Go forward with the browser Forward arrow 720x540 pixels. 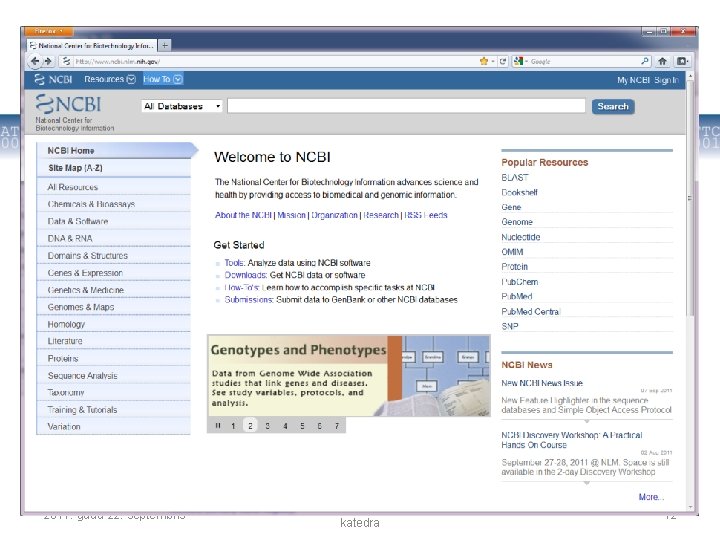point(48,61)
